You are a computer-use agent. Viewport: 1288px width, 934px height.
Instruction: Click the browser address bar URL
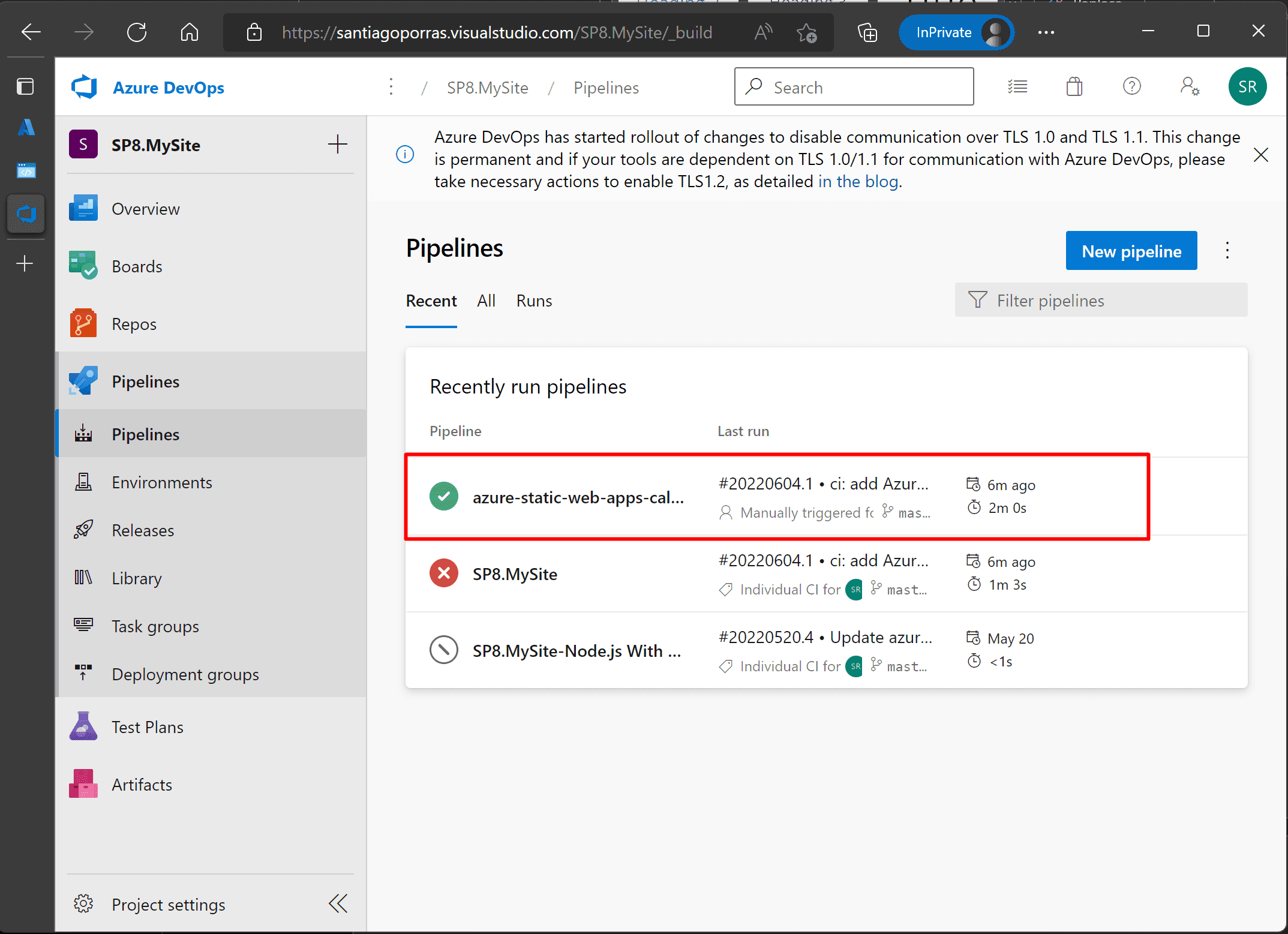coord(497,32)
